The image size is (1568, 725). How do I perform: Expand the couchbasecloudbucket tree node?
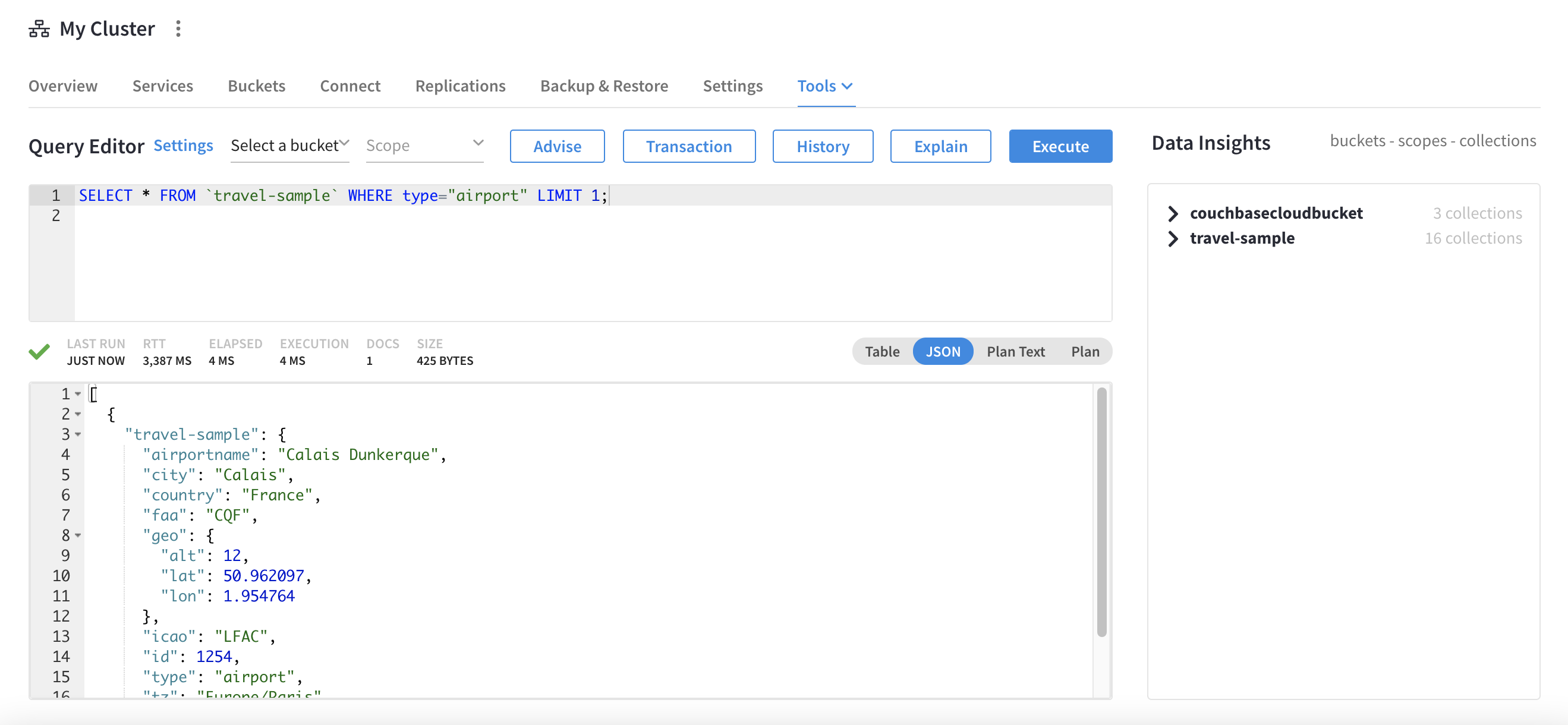[x=1172, y=214]
